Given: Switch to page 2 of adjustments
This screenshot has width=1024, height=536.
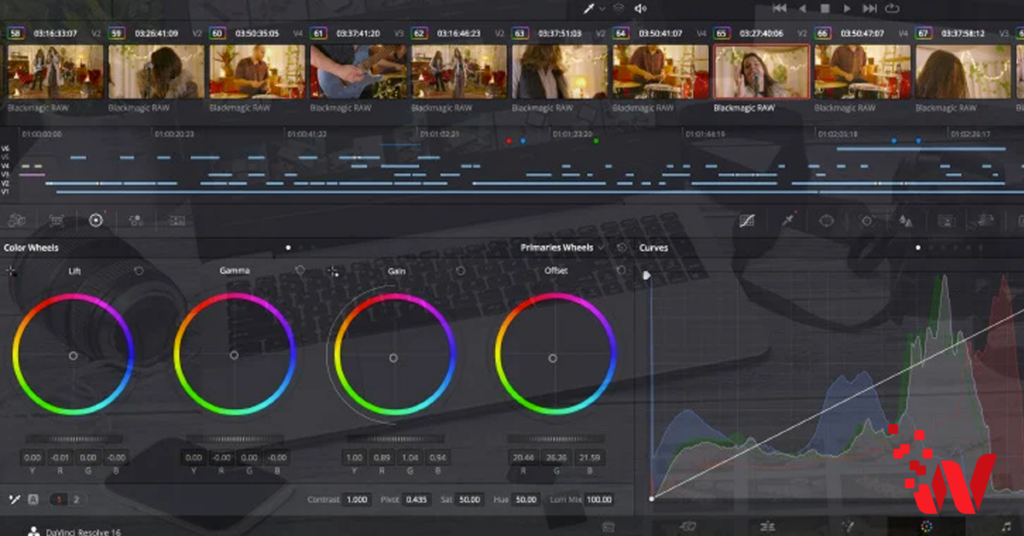Looking at the screenshot, I should pos(76,499).
